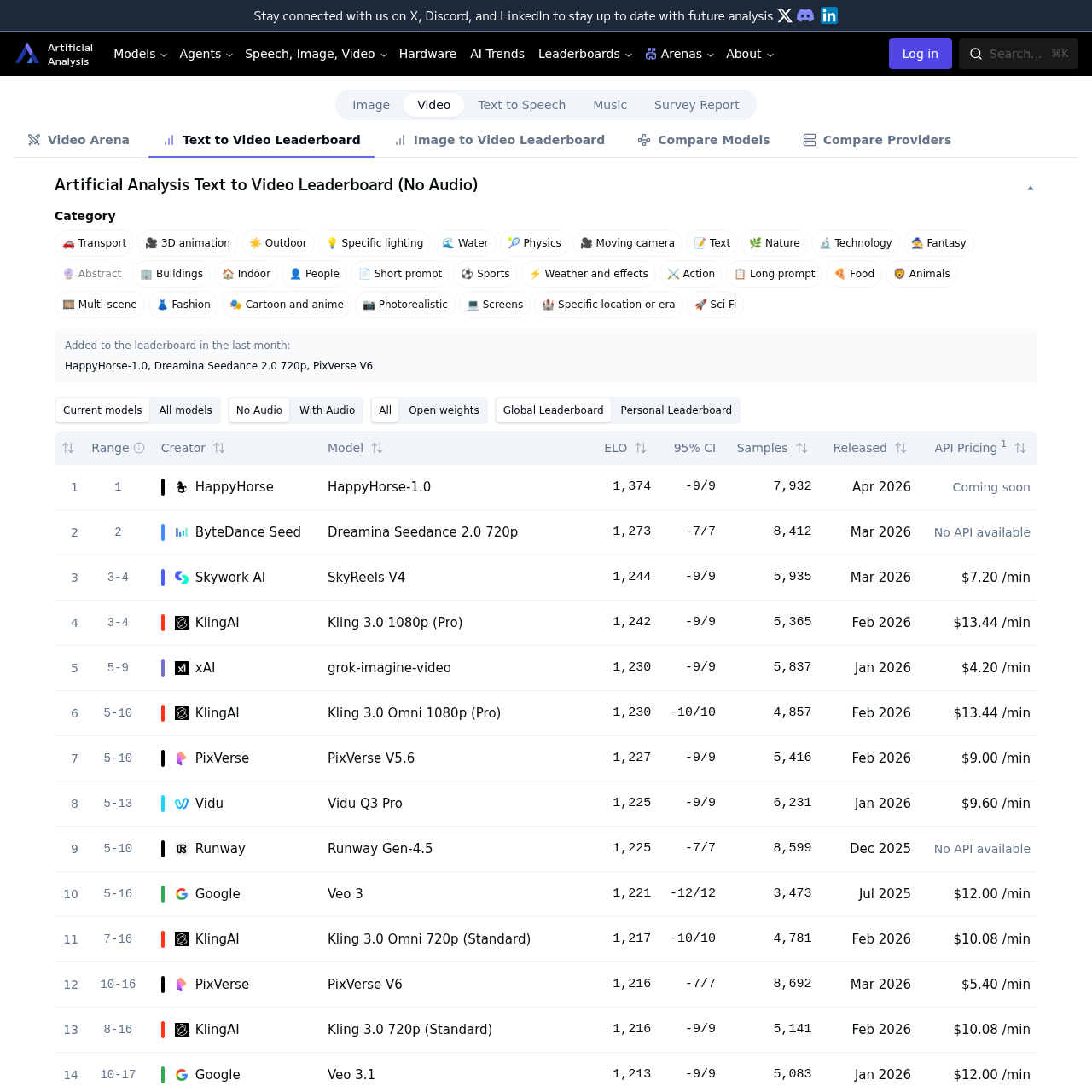Viewport: 1092px width, 1092px height.
Task: Click the Google icon in the Veo 3 row
Action: [181, 894]
